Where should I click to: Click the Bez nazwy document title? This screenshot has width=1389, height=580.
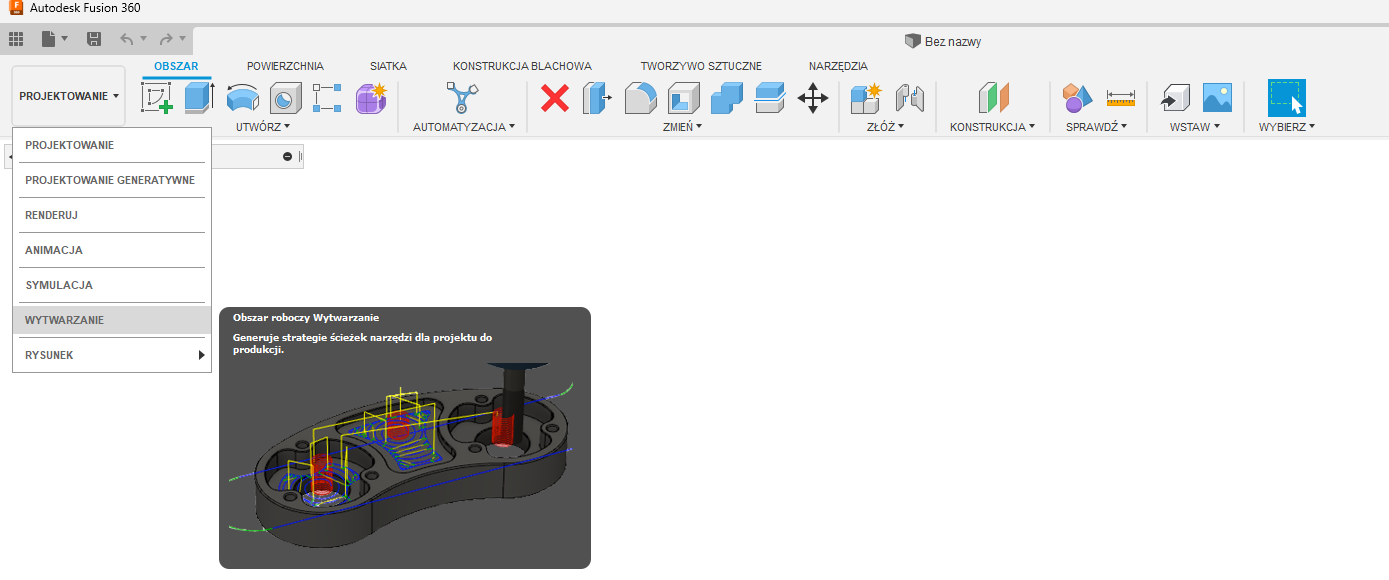[x=953, y=41]
